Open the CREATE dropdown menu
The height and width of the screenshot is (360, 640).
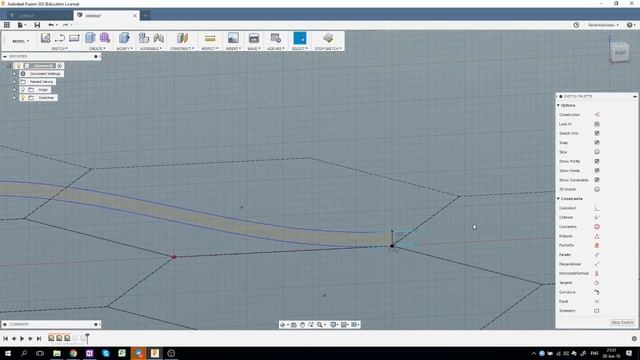(97, 49)
